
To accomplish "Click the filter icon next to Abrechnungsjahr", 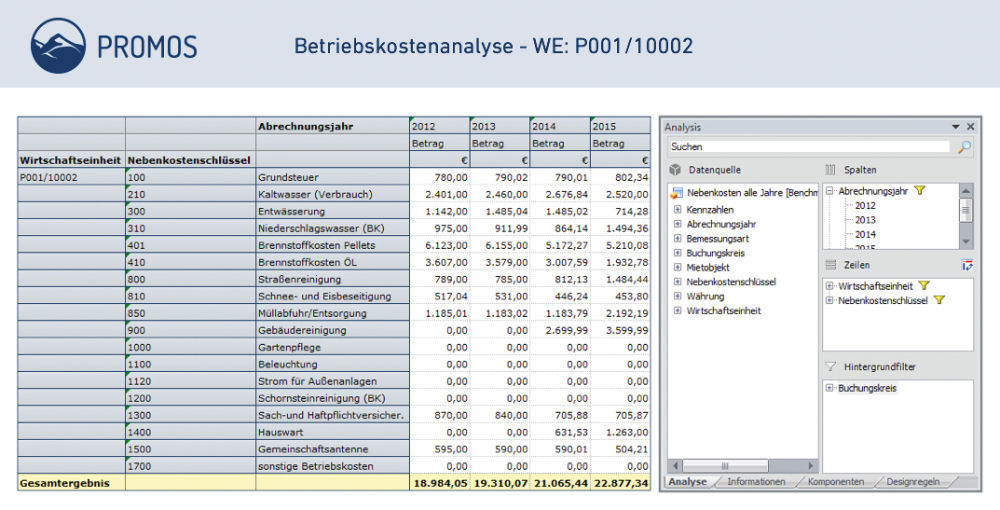I will pyautogui.click(x=920, y=191).
